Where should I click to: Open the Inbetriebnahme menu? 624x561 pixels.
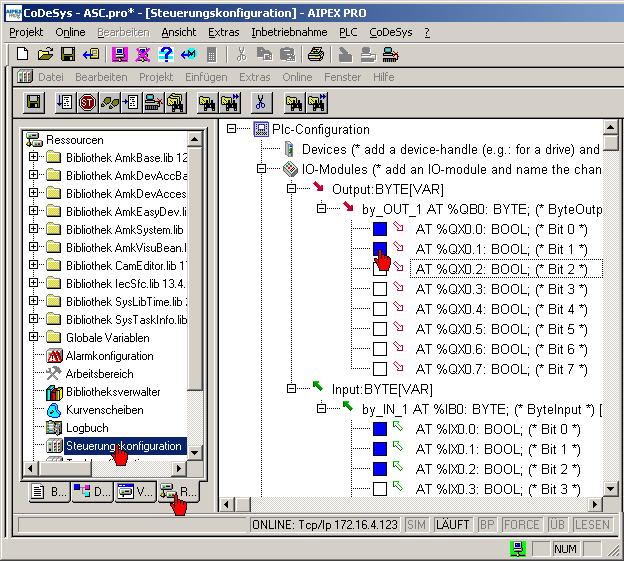coord(289,32)
